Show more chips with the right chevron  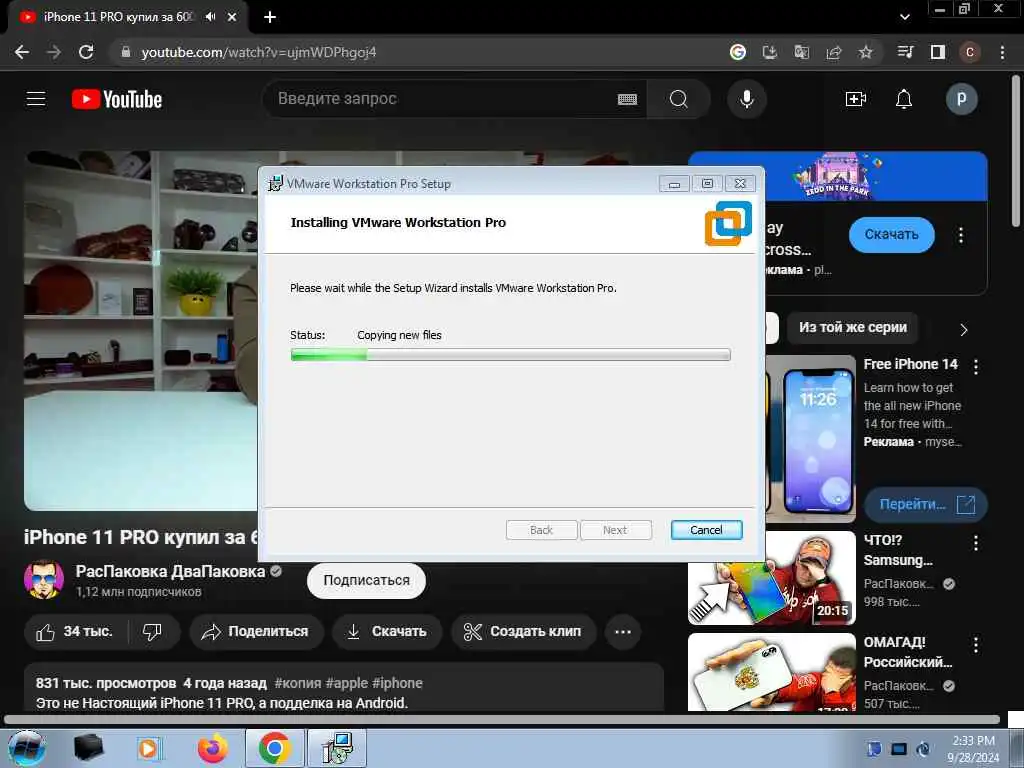(x=964, y=329)
